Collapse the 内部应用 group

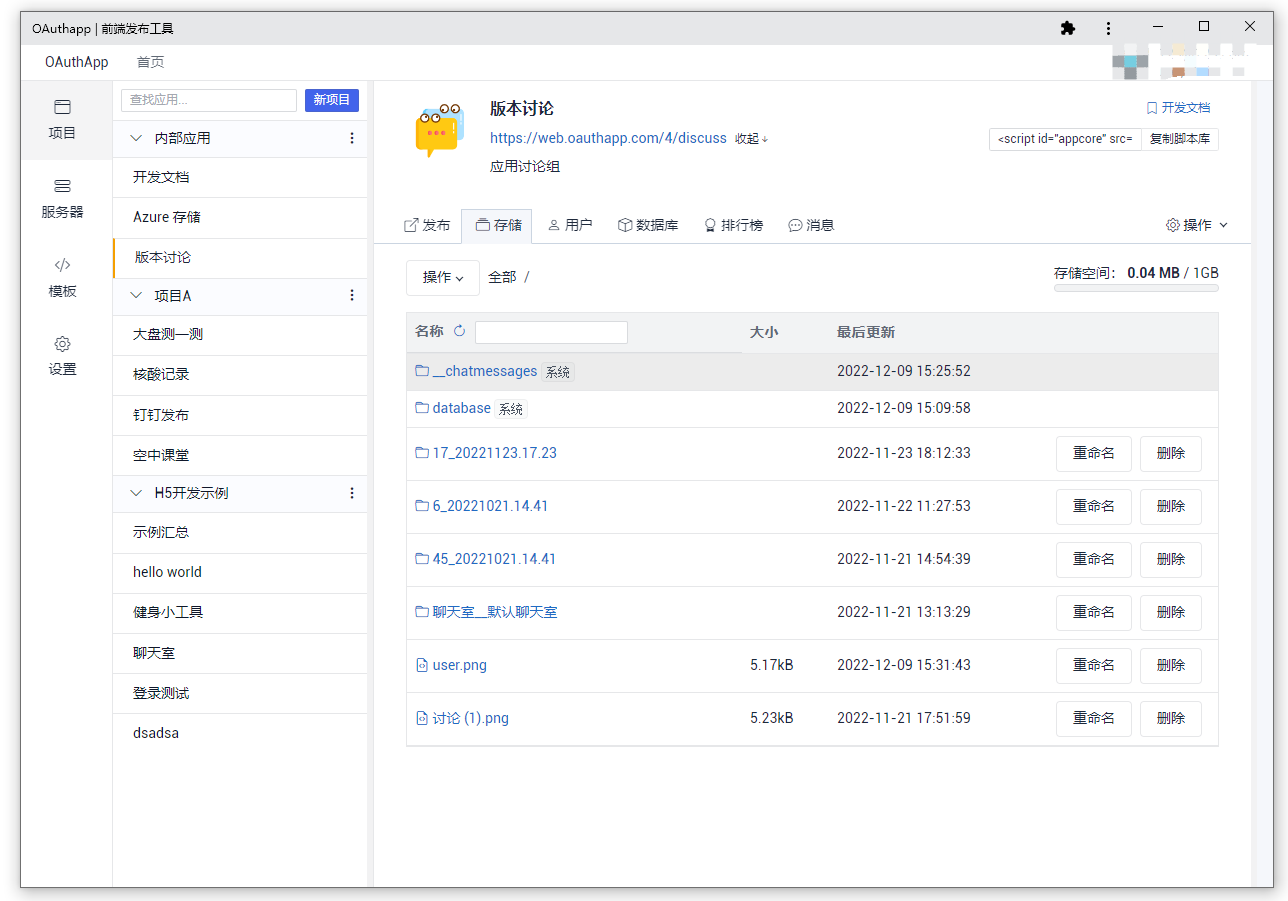tap(135, 137)
